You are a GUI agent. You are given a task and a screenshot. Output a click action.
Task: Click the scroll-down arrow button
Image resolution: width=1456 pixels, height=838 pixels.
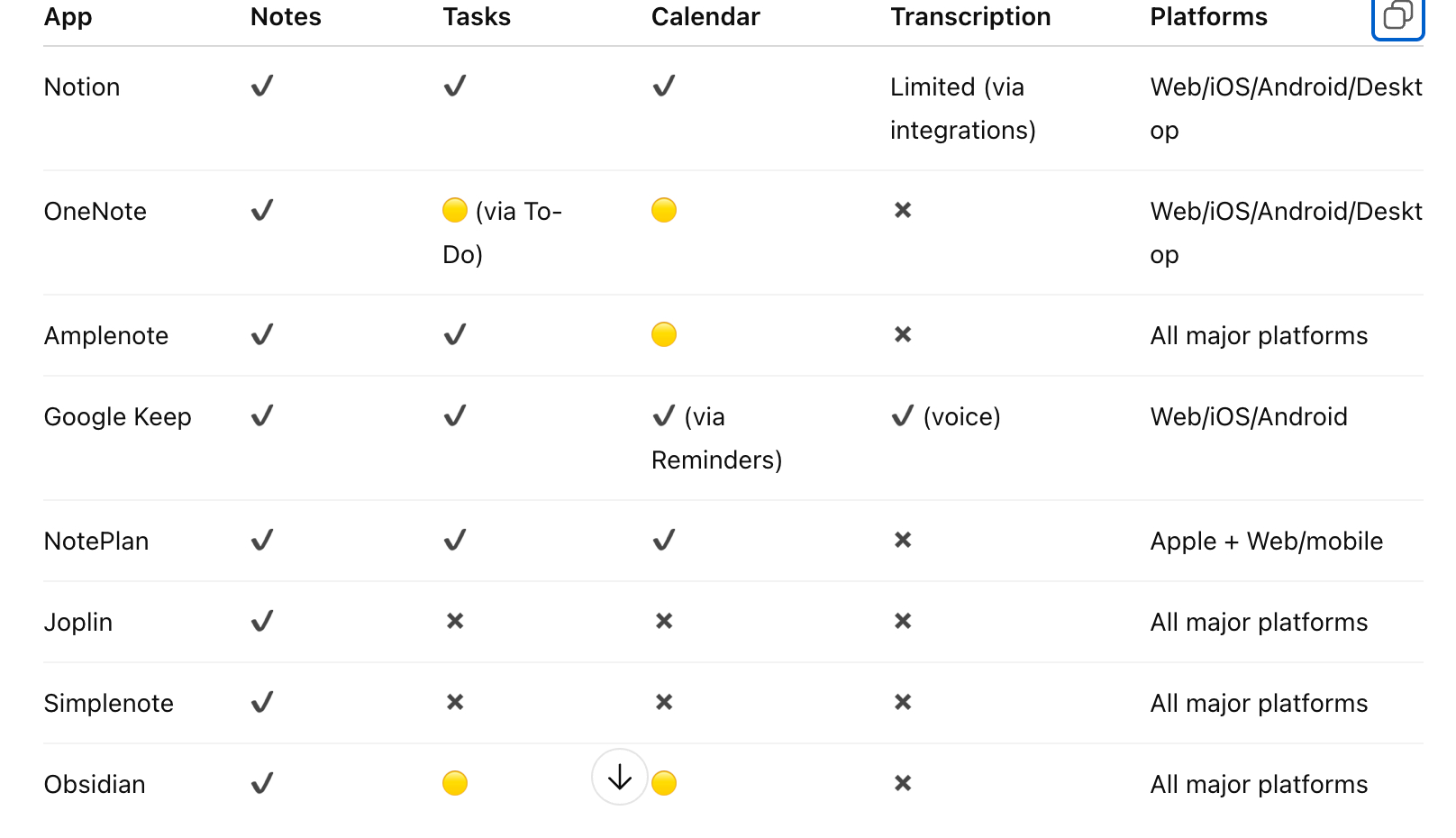pos(620,777)
